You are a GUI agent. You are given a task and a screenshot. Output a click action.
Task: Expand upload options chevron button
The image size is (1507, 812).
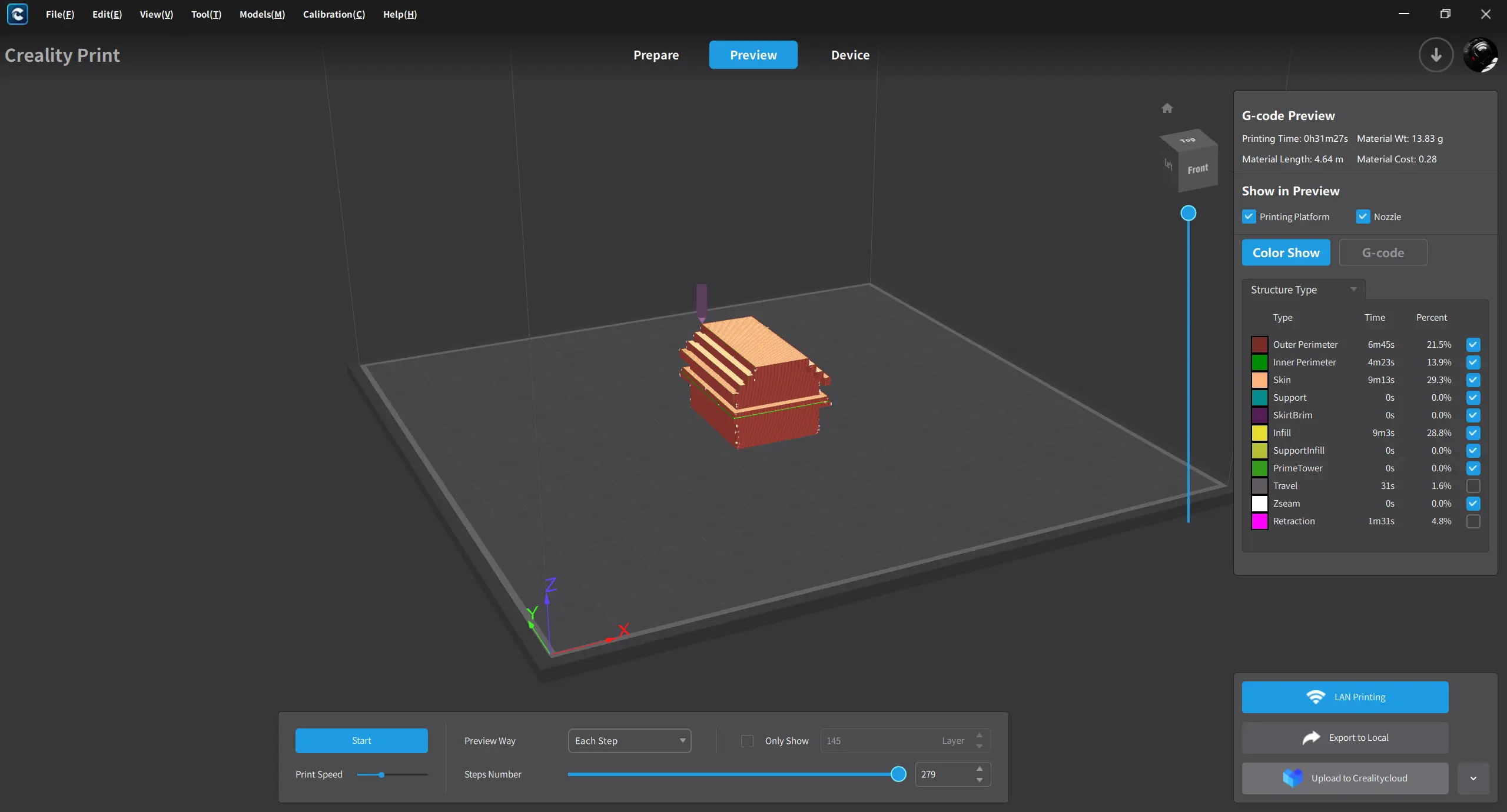1473,778
